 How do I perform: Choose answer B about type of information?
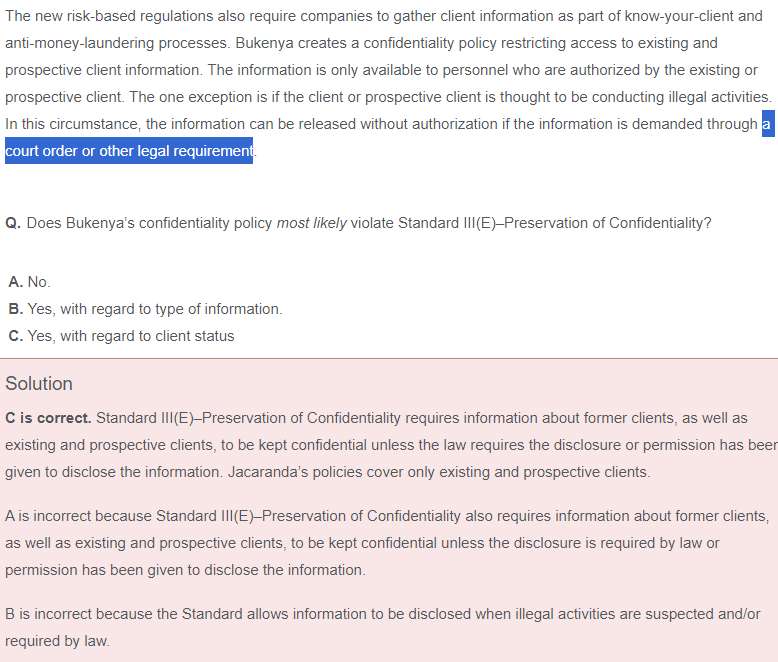(145, 309)
